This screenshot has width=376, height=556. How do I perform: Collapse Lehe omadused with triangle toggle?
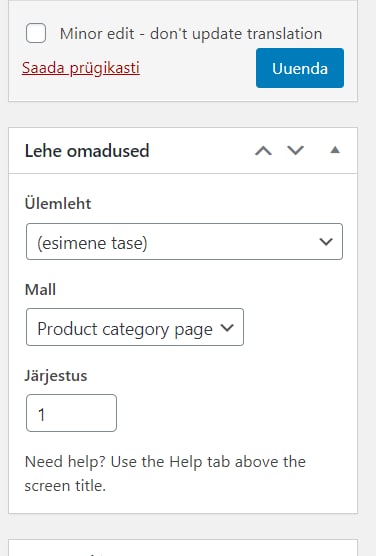pyautogui.click(x=335, y=150)
